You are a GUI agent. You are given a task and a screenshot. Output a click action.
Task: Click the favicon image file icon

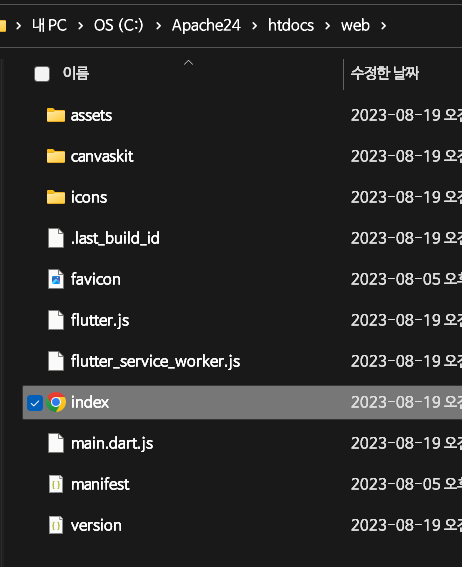(x=56, y=279)
